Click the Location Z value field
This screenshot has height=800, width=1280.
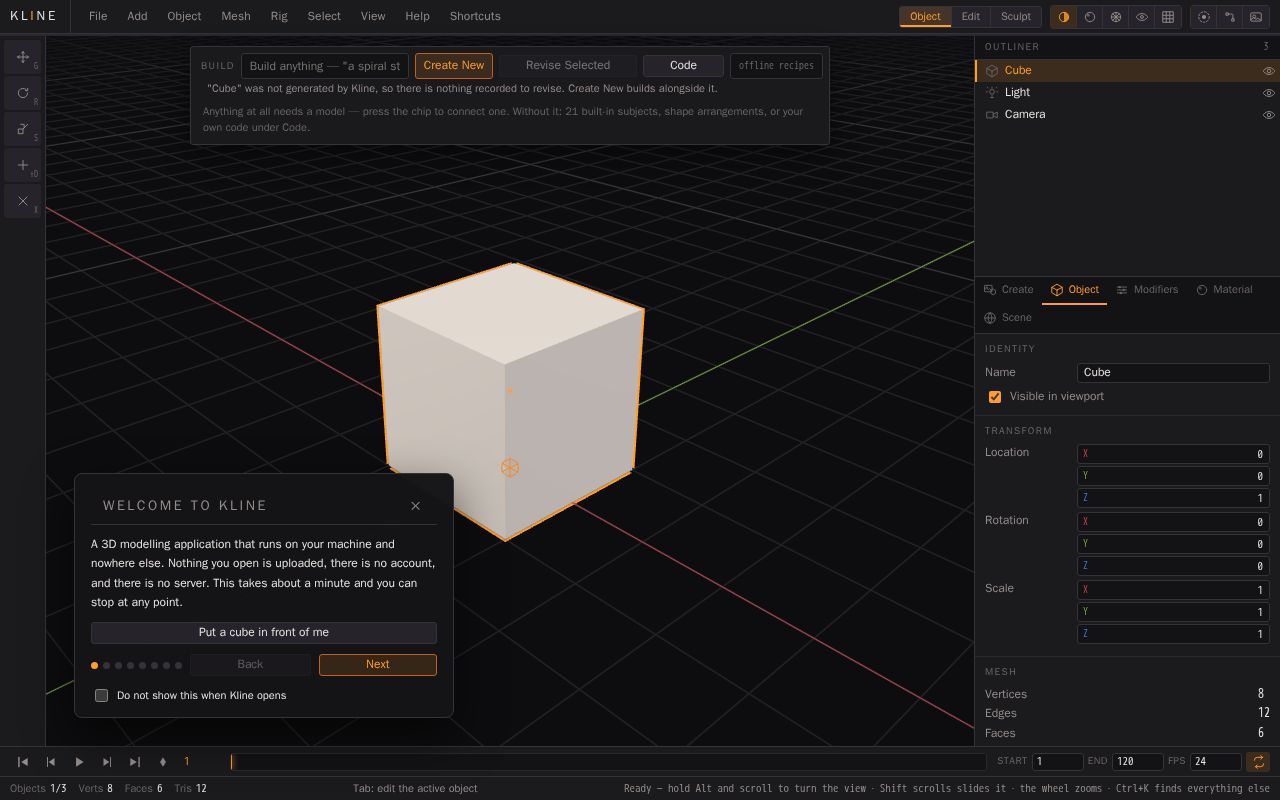tap(1173, 498)
